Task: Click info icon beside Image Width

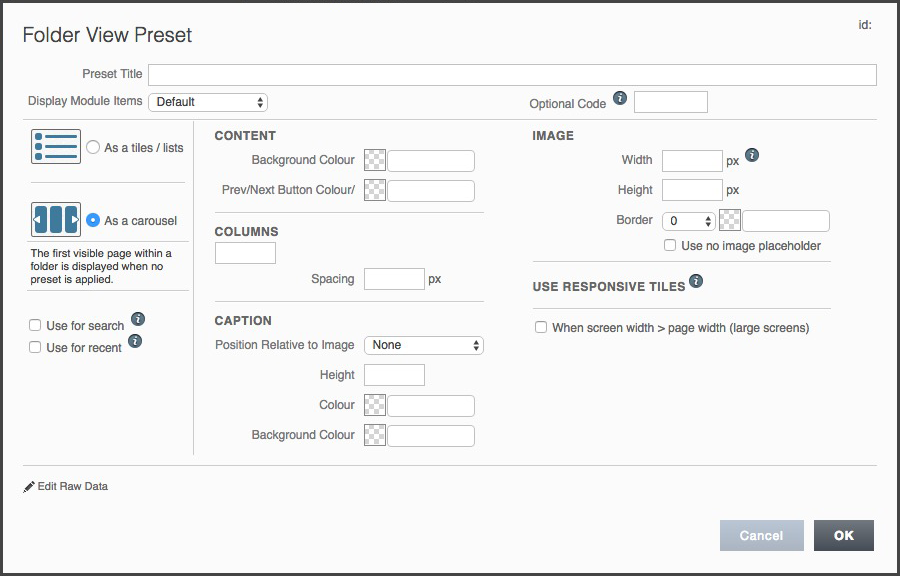Action: click(x=752, y=155)
